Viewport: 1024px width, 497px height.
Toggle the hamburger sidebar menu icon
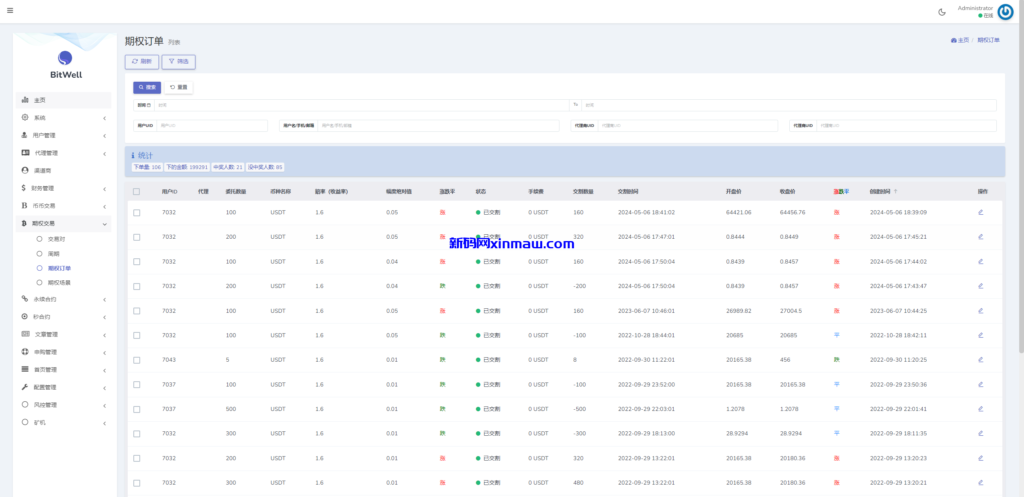pyautogui.click(x=10, y=11)
